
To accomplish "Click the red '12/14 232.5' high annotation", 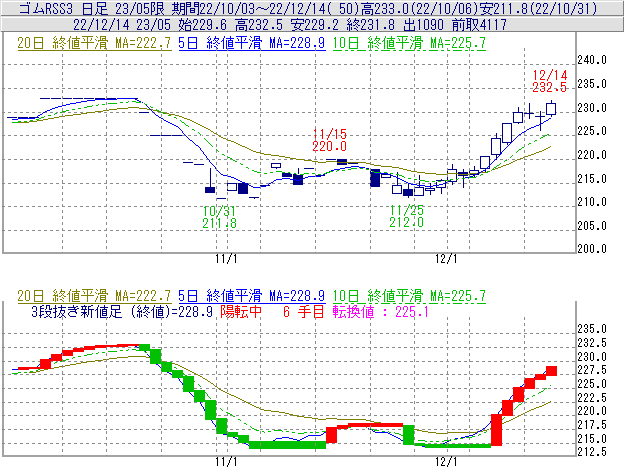I will point(550,81).
